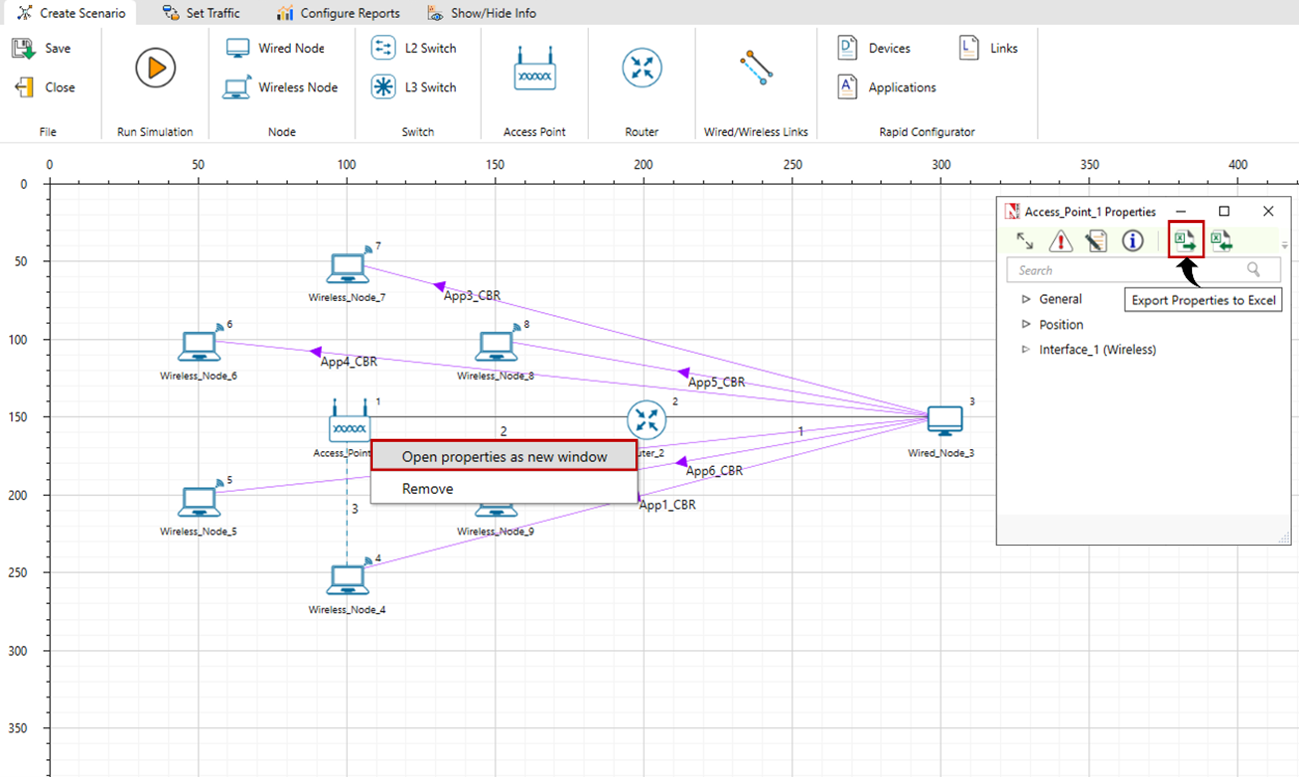
Task: Expand the Position section
Action: (x=1026, y=324)
